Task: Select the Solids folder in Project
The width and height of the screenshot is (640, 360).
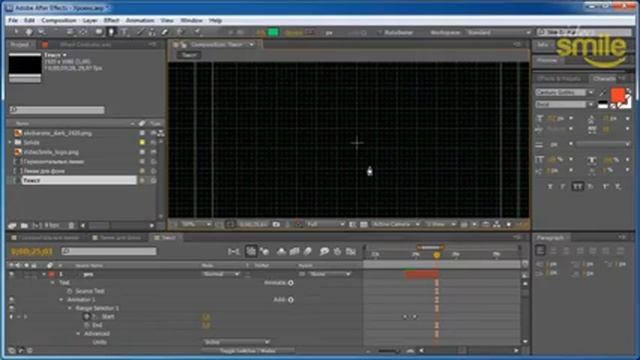Action: tap(31, 142)
